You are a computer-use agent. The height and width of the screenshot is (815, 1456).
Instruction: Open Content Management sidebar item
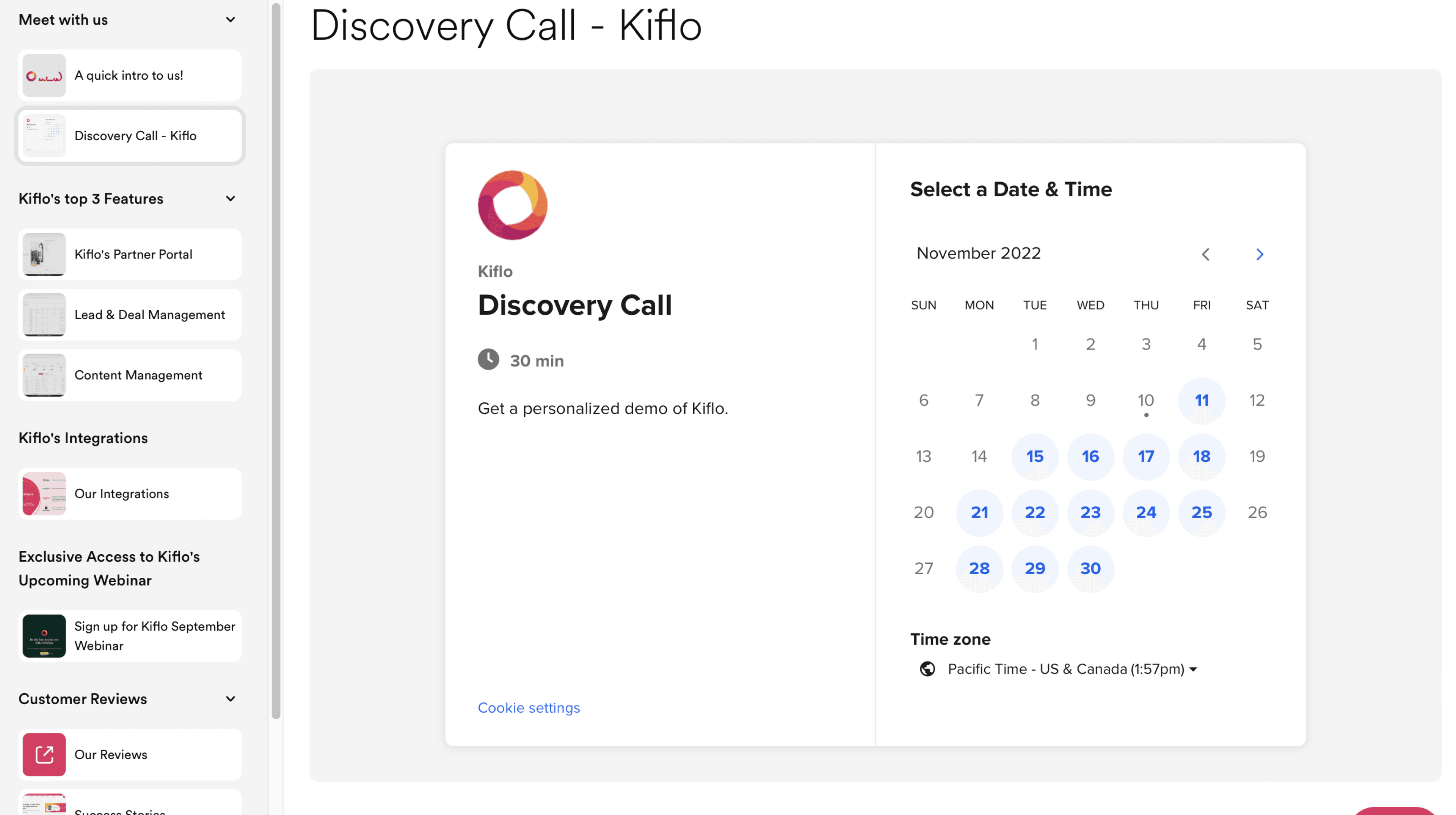[x=130, y=376]
